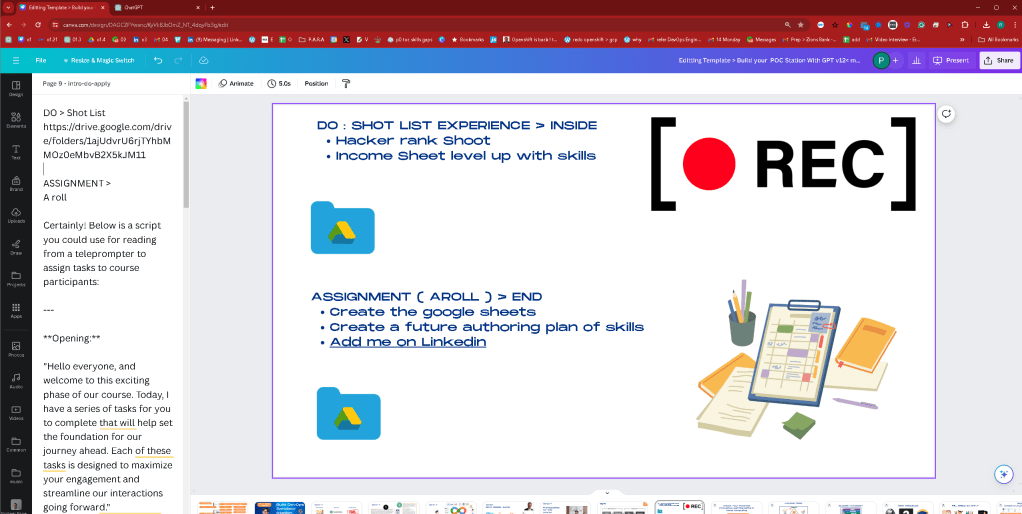Open the Magic assistant sparkle button
1022x514 pixels.
coord(1003,474)
